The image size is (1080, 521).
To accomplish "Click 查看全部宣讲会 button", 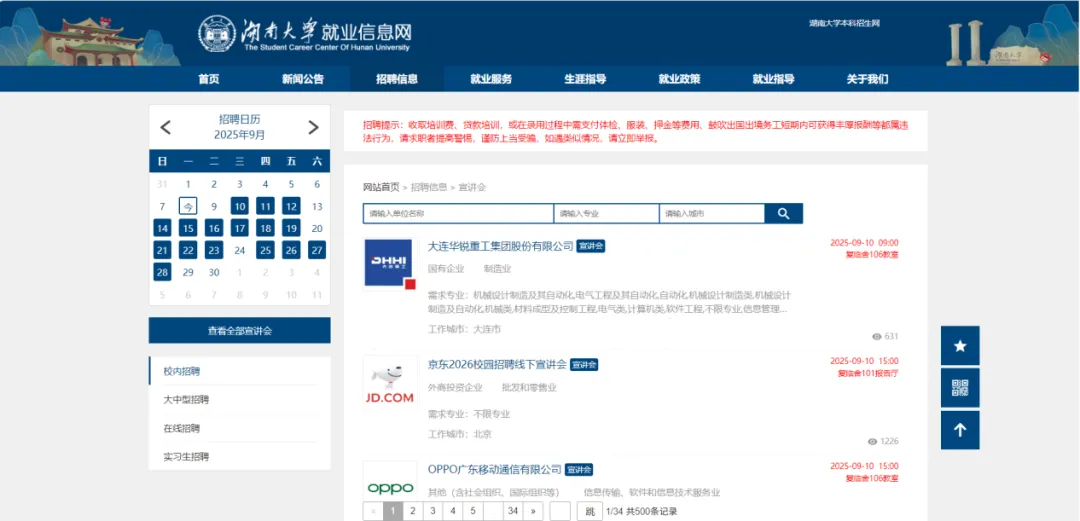I will (x=240, y=331).
